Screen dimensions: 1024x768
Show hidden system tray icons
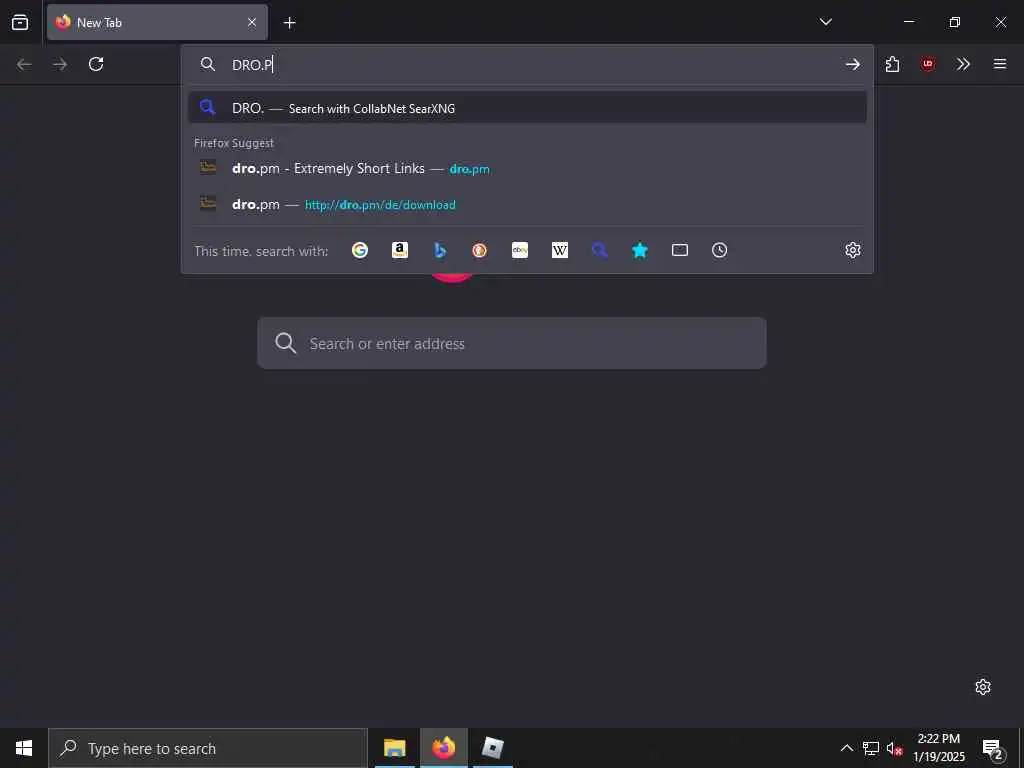[846, 748]
